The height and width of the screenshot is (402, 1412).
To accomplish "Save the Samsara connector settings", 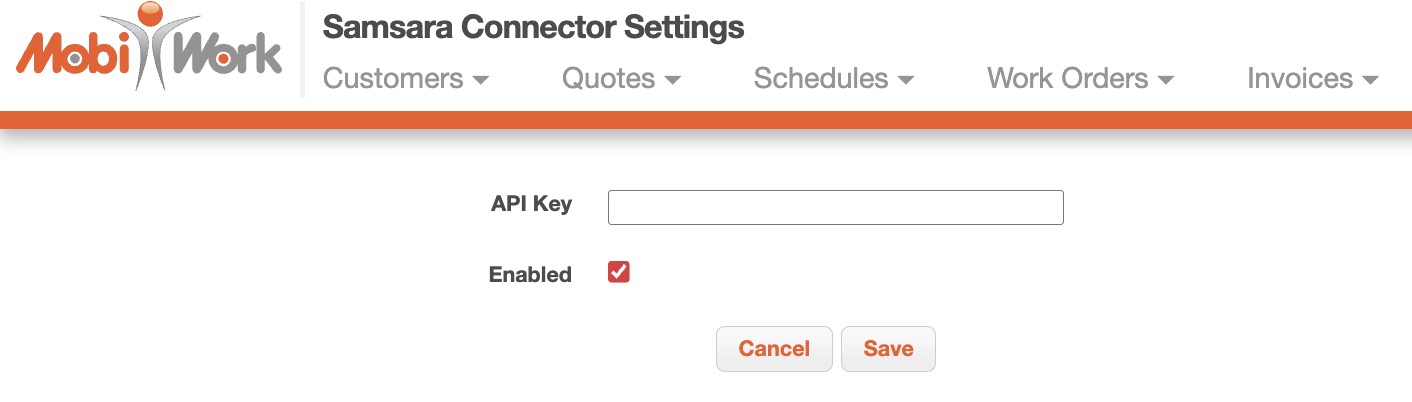I will [888, 349].
